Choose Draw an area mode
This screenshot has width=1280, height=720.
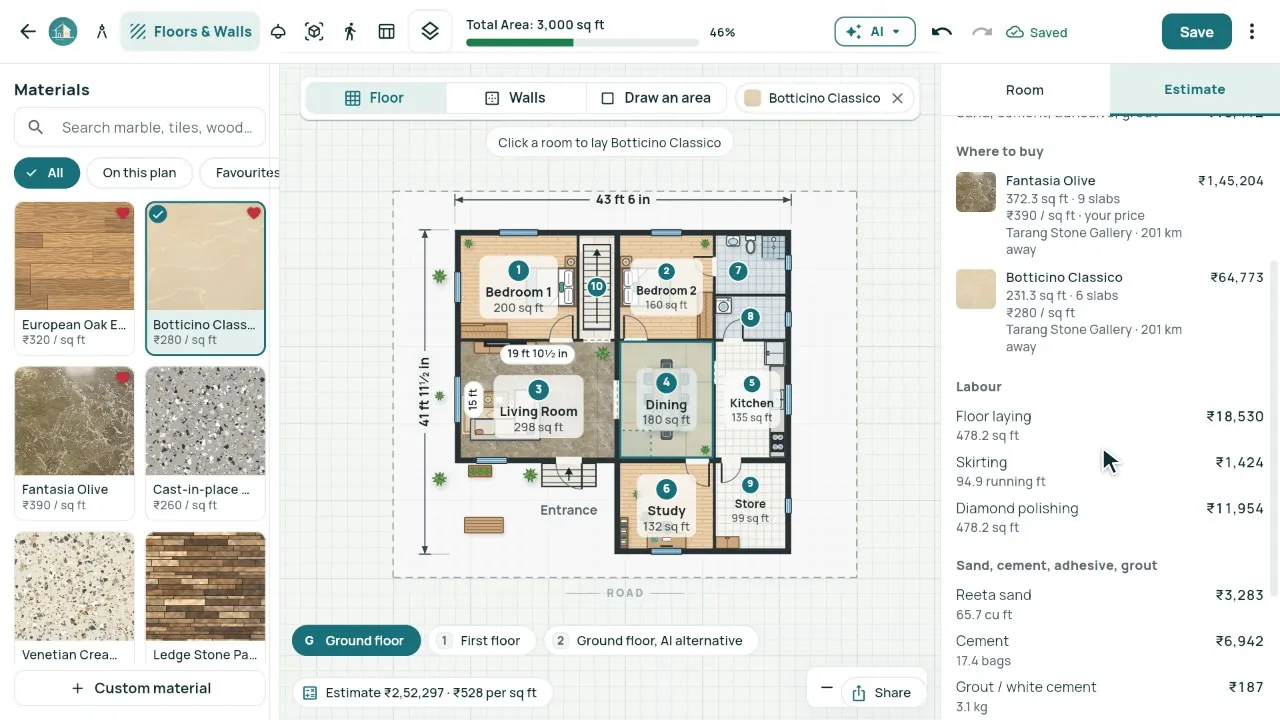(x=656, y=98)
